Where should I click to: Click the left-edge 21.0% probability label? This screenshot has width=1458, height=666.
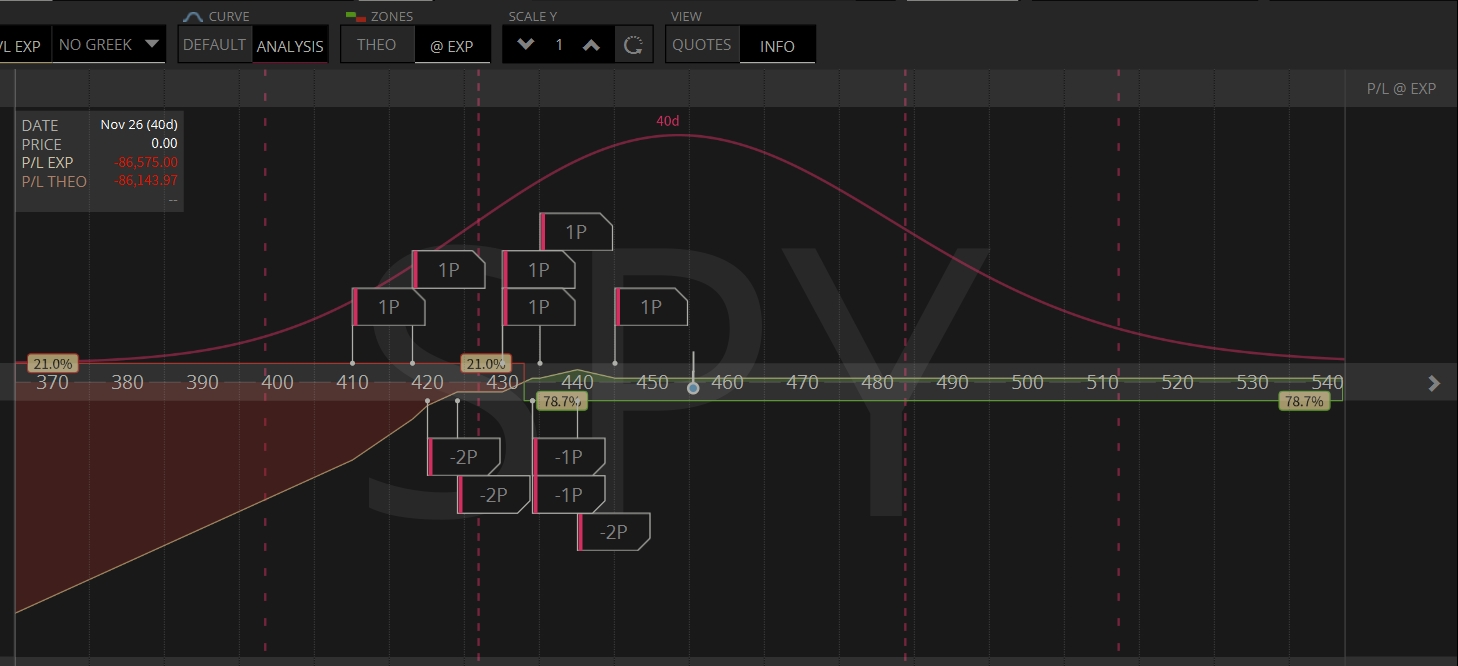click(52, 364)
